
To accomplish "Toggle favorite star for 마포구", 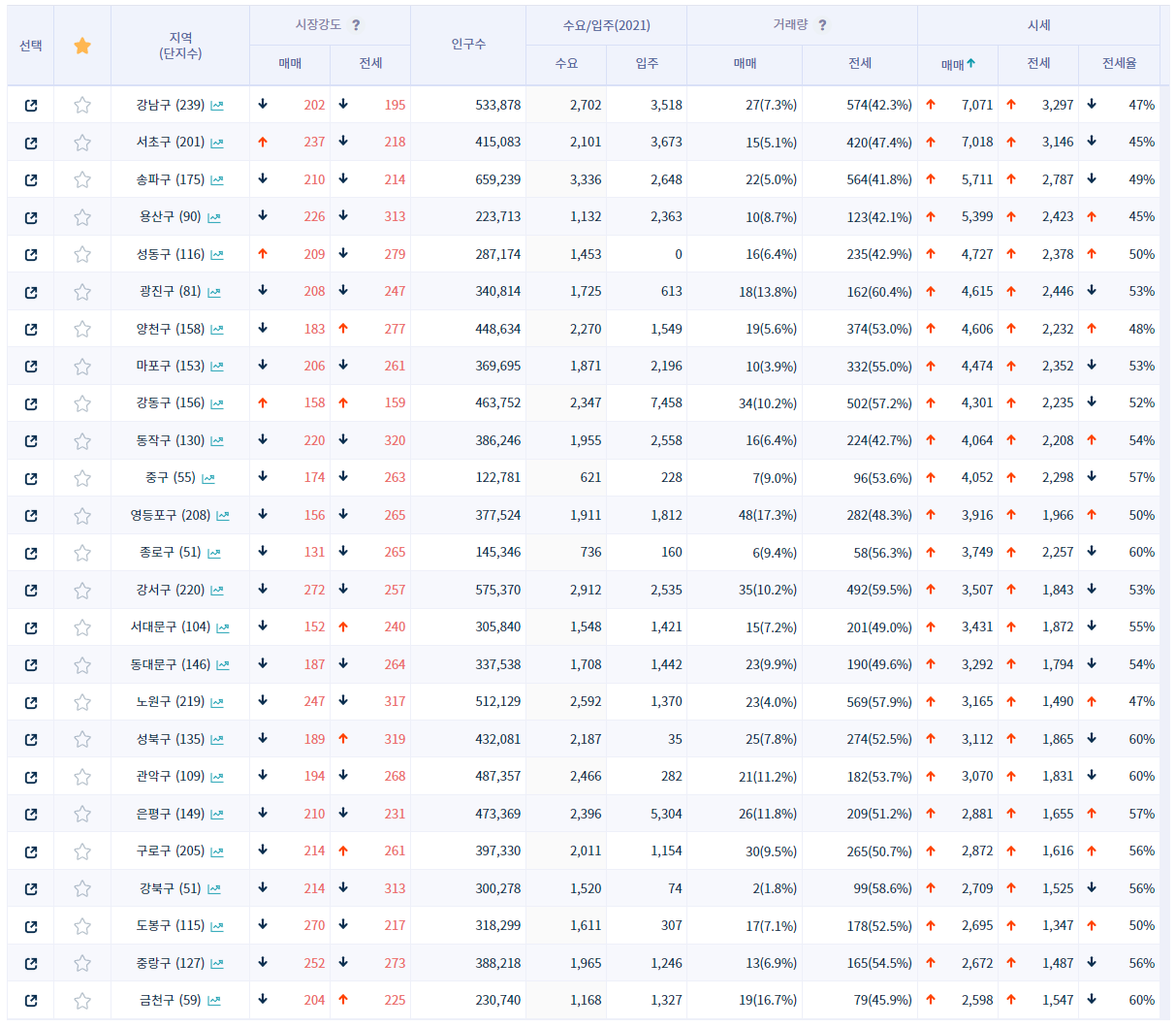I will [x=82, y=367].
